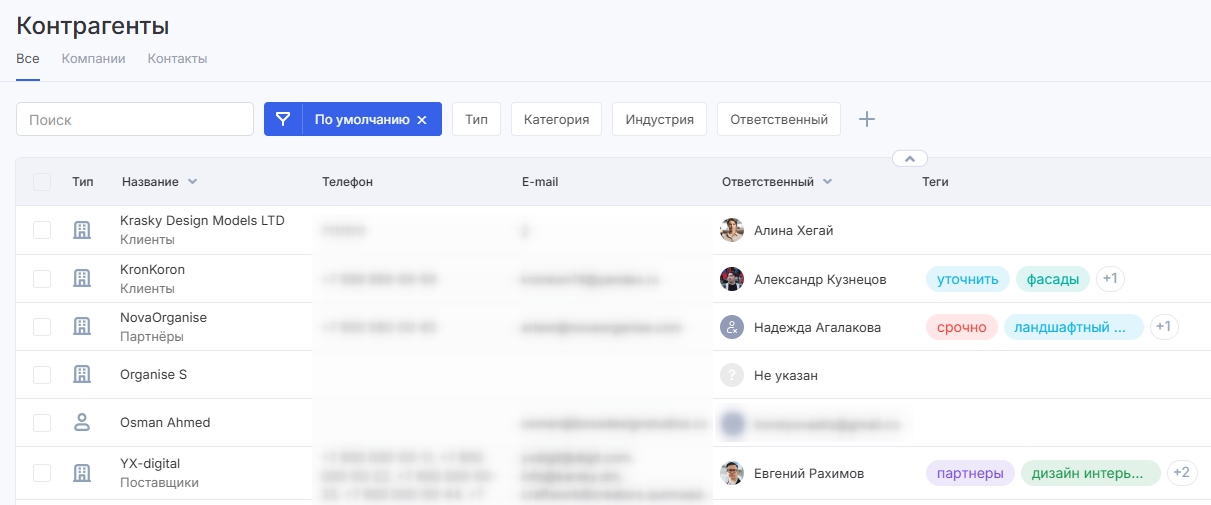Click in the Поиск search field
This screenshot has width=1211, height=505.
(x=135, y=119)
